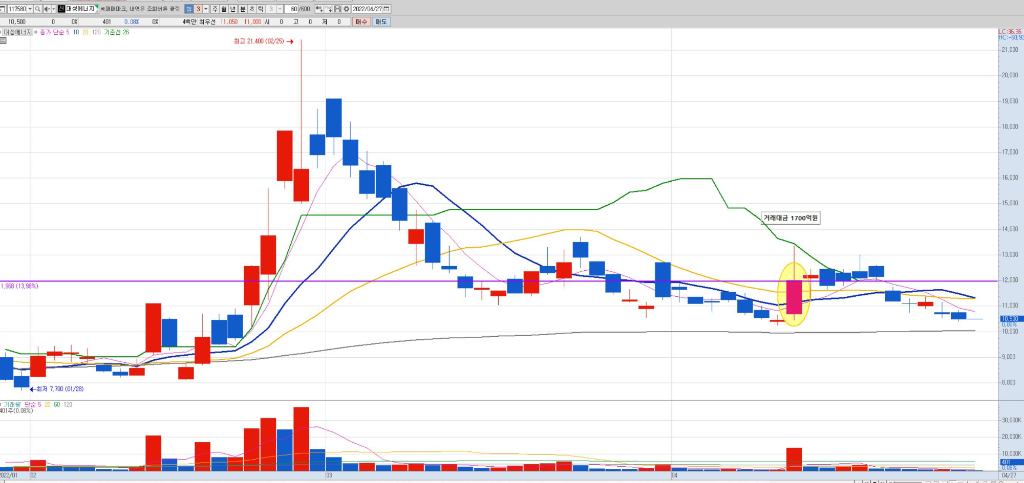This screenshot has width=1024, height=483.
Task: Click the LC:36.36 value on price axis
Action: click(1010, 32)
